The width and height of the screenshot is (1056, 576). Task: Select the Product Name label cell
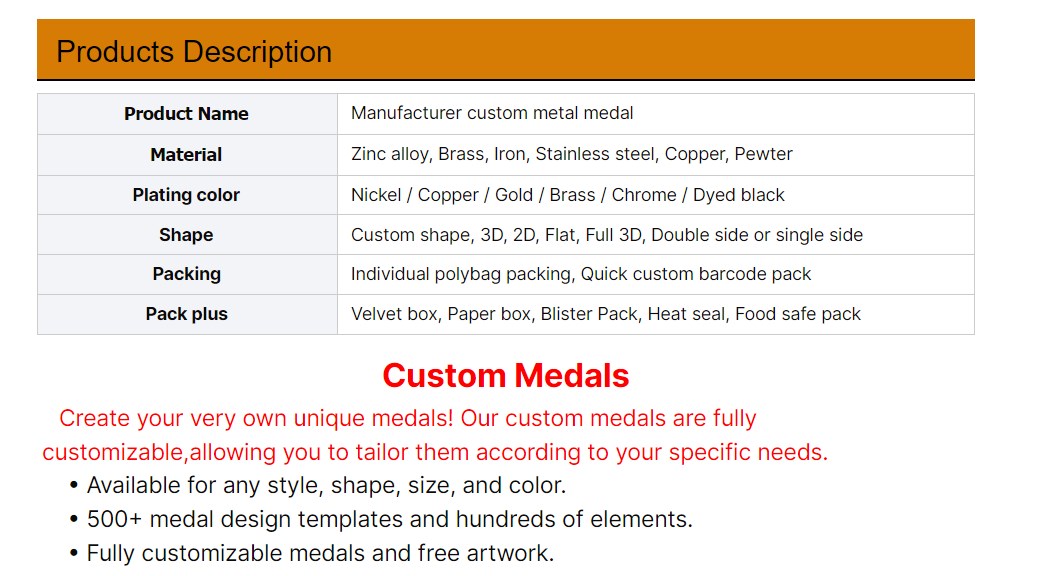(x=187, y=114)
